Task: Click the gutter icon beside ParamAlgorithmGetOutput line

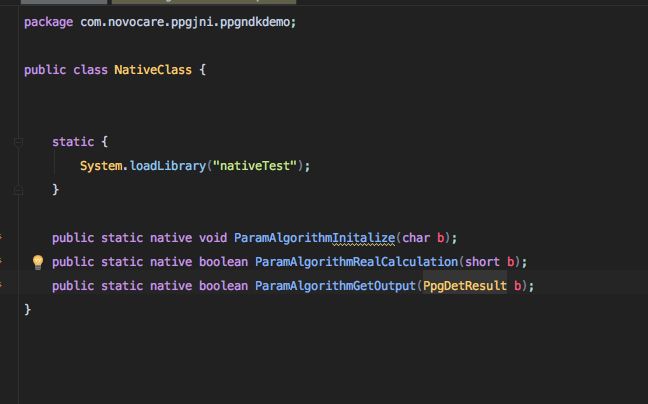Action: coord(1,285)
